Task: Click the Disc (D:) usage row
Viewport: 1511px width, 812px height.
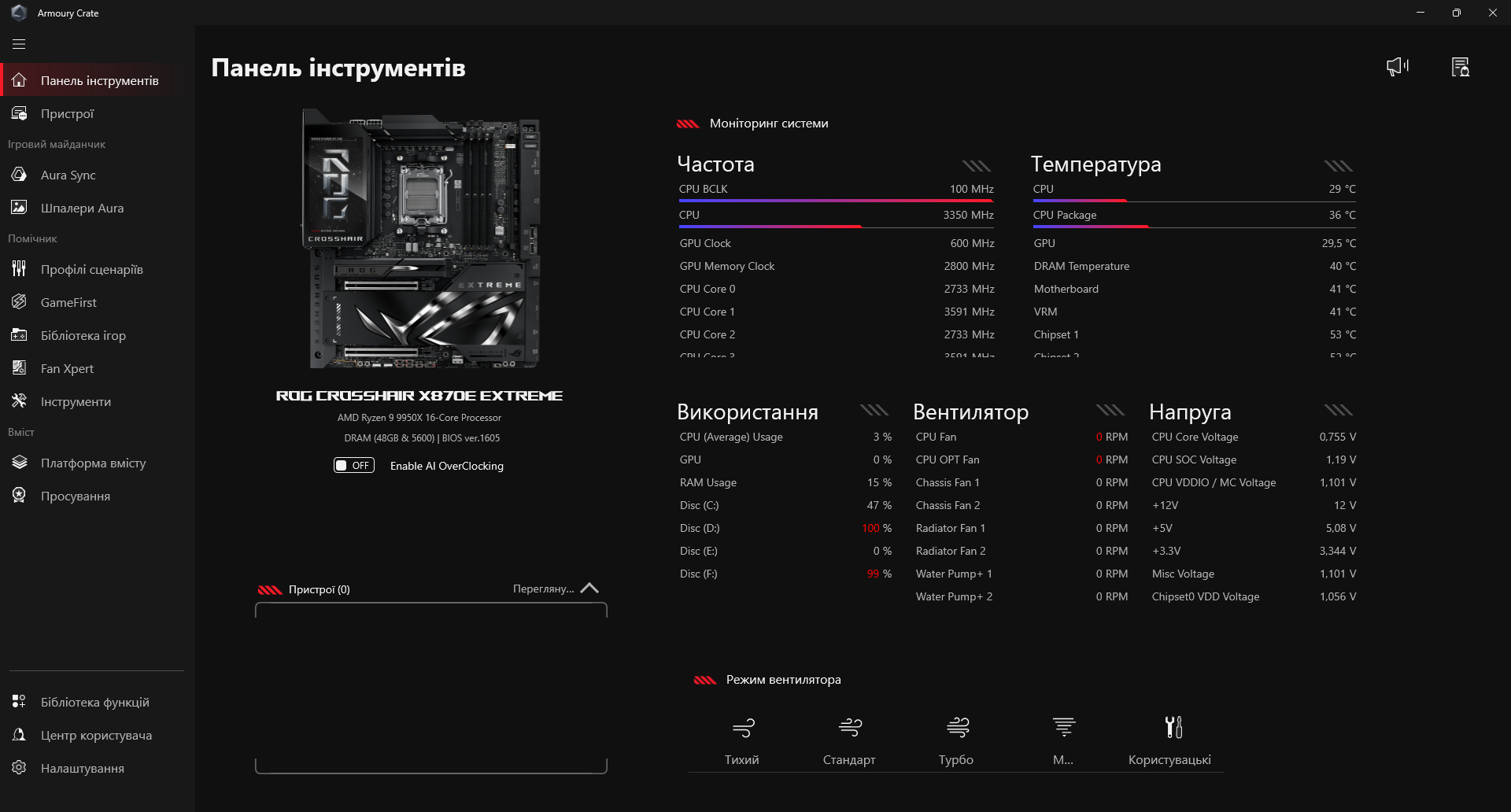Action: pyautogui.click(x=785, y=528)
